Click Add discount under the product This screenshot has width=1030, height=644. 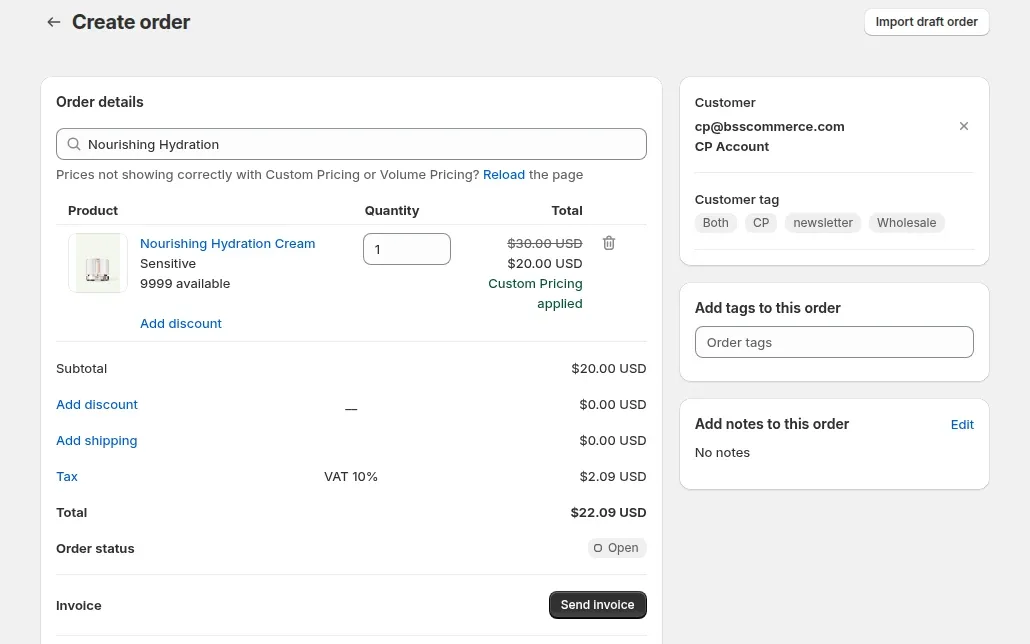click(181, 323)
